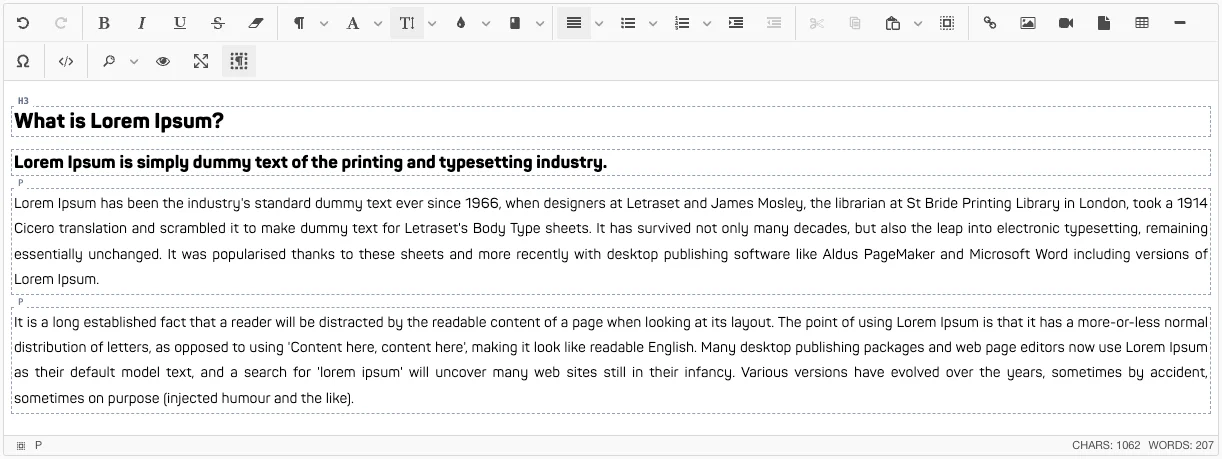Click the status bar select-all icon
The image size is (1222, 459).
(x=20, y=446)
